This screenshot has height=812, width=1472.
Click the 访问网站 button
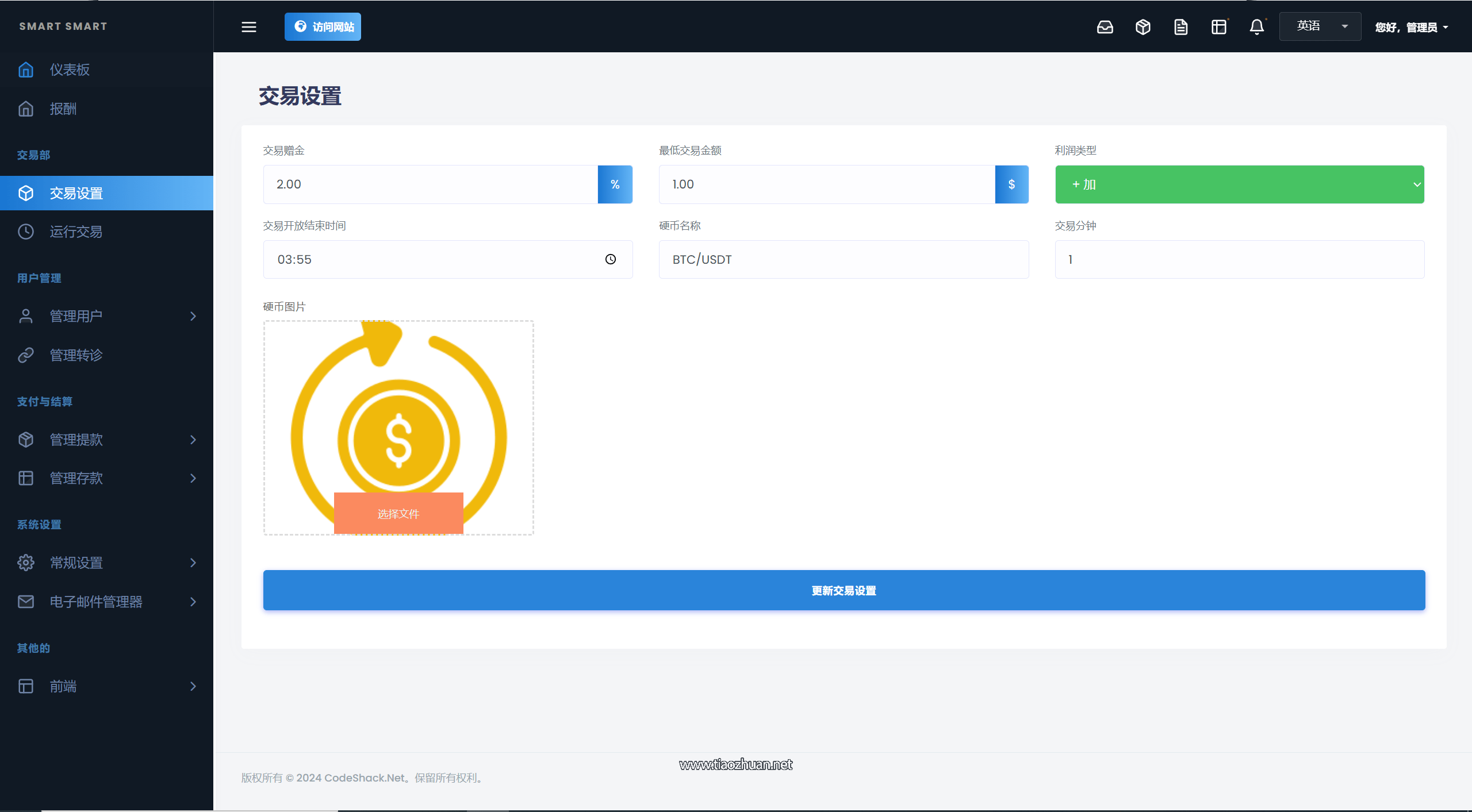tap(323, 27)
